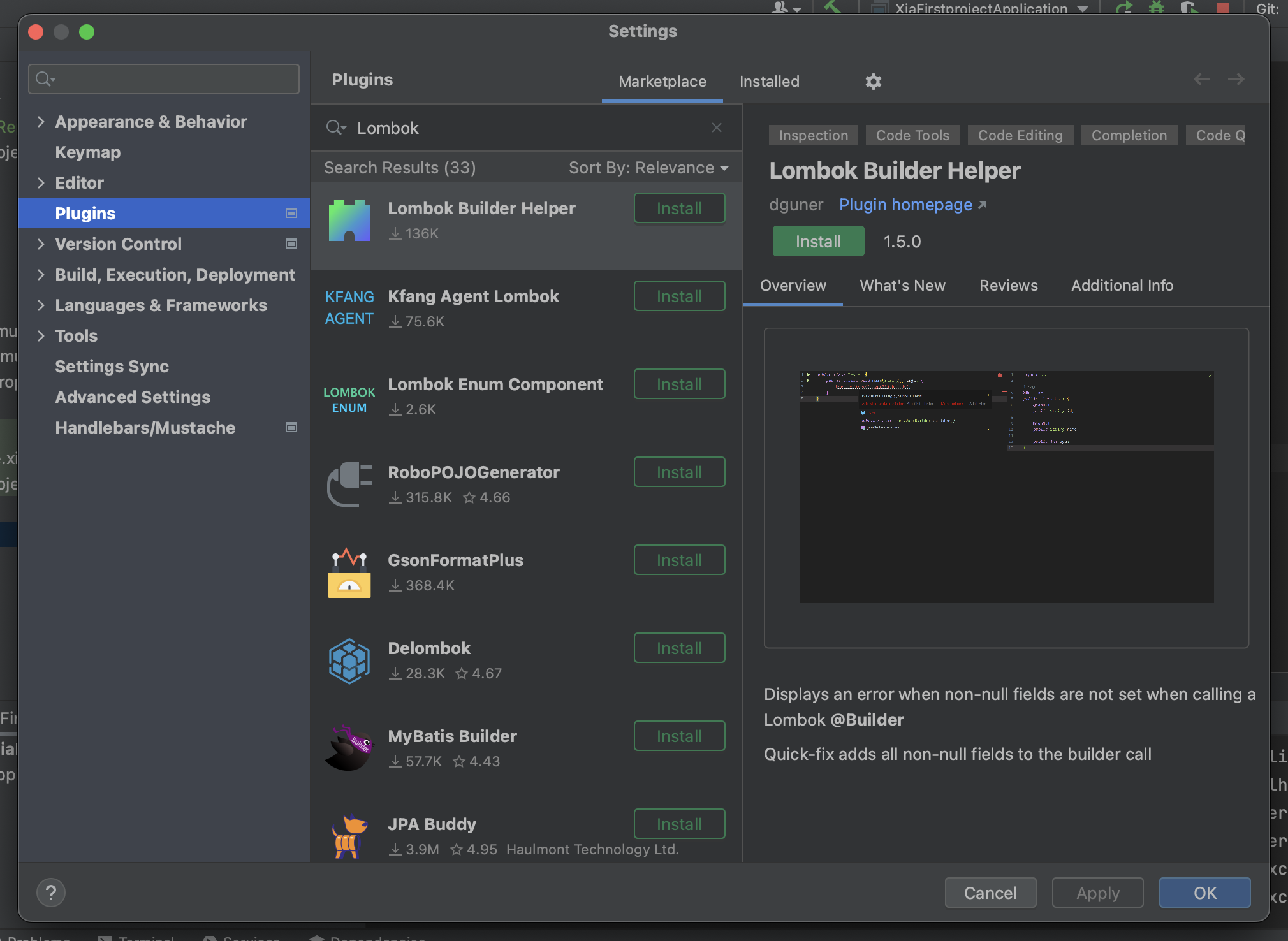Expand the Build, Execution, Deployment node
1288x941 pixels.
click(41, 275)
